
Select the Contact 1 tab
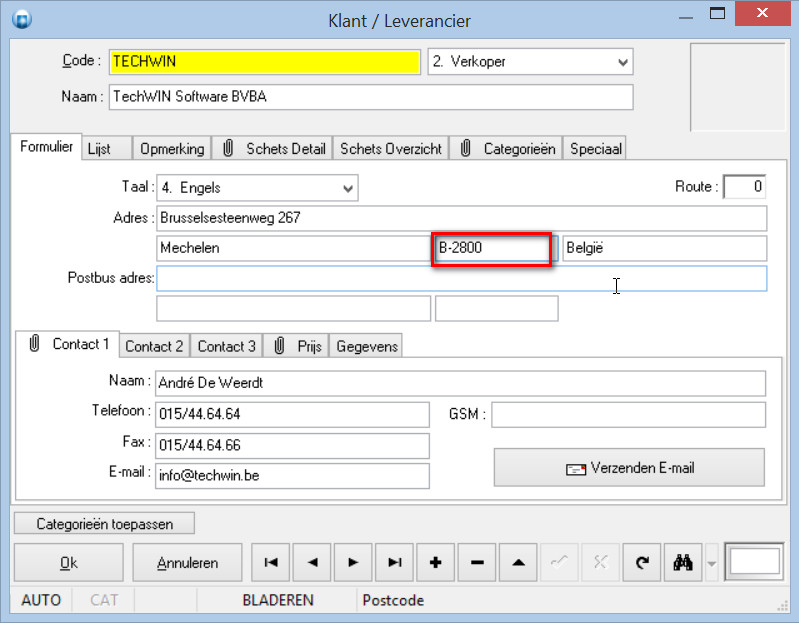point(68,344)
